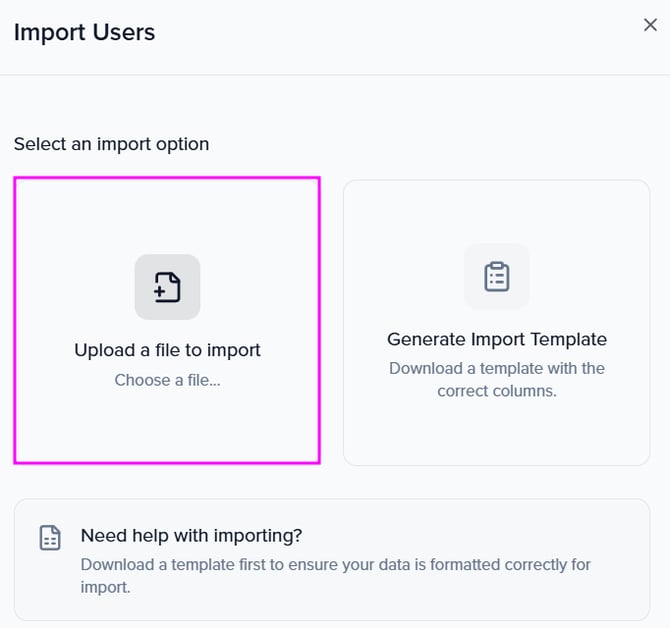Click the "Choose a file..." text

click(x=167, y=380)
